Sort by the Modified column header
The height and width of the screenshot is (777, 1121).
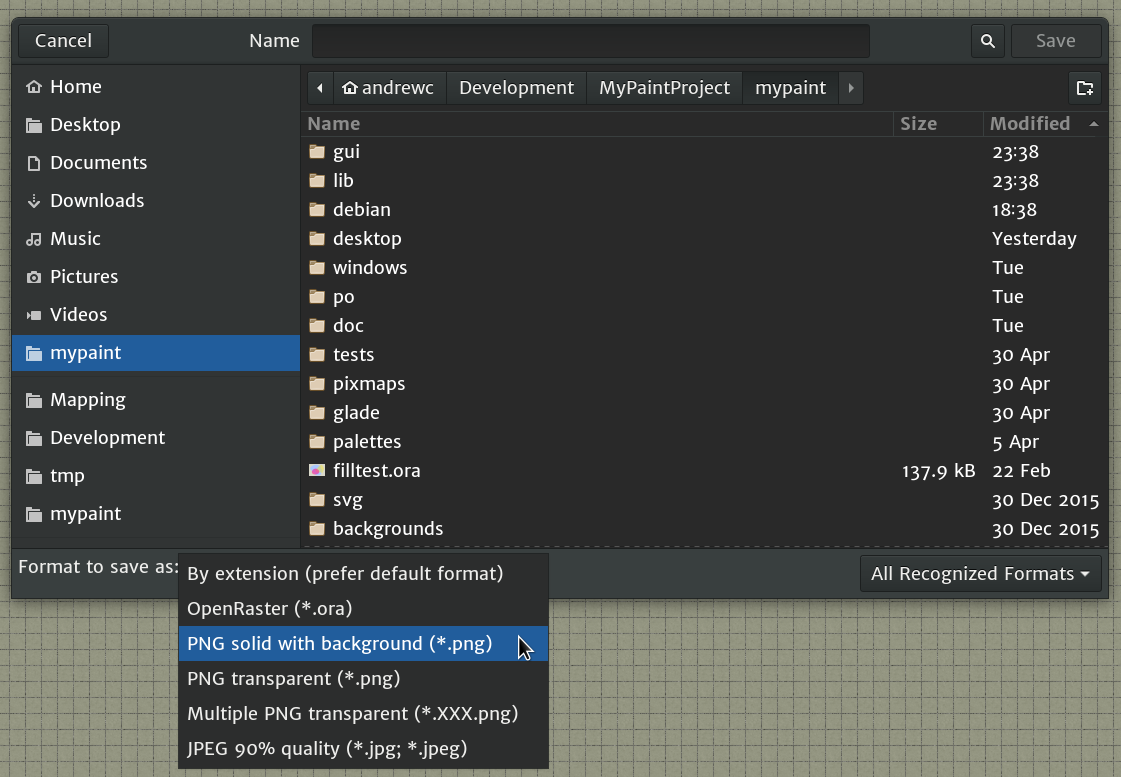click(x=1044, y=124)
